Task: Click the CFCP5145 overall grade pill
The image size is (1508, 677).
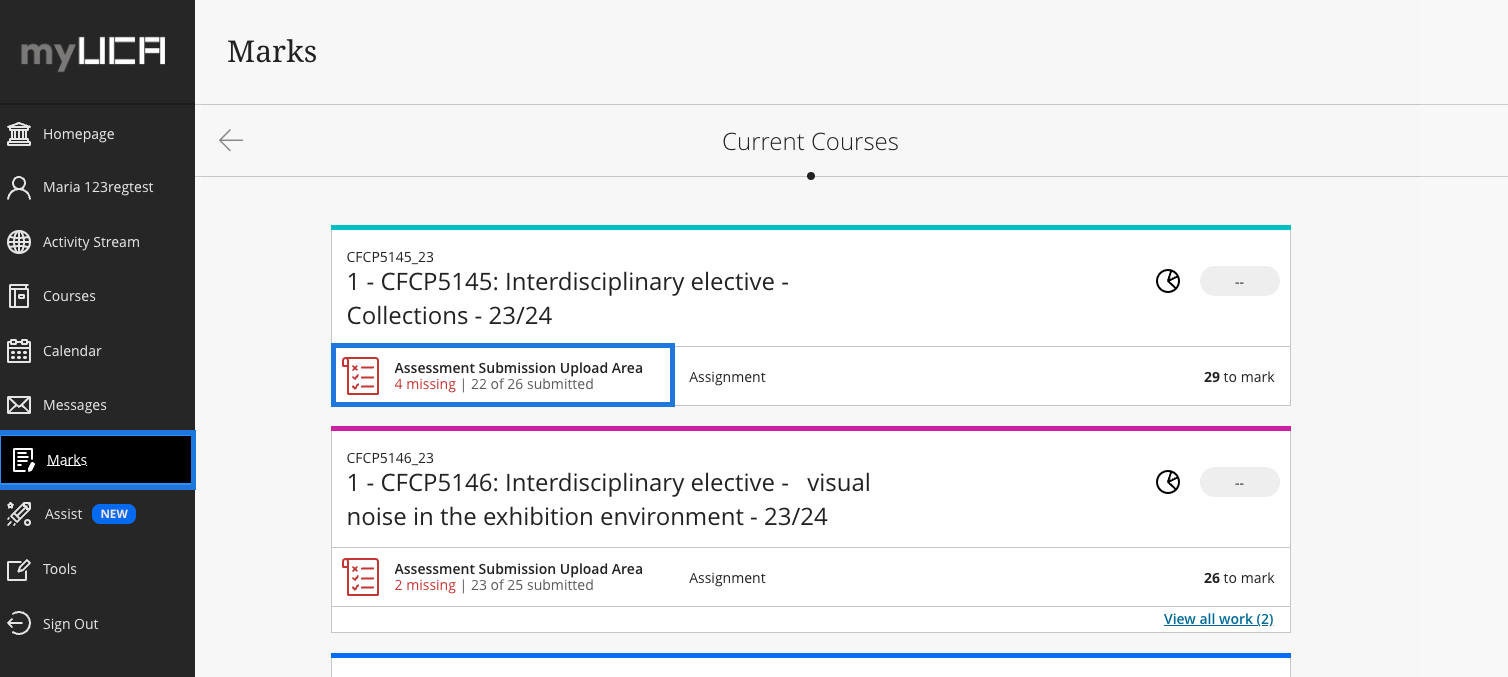Action: [x=1239, y=282]
